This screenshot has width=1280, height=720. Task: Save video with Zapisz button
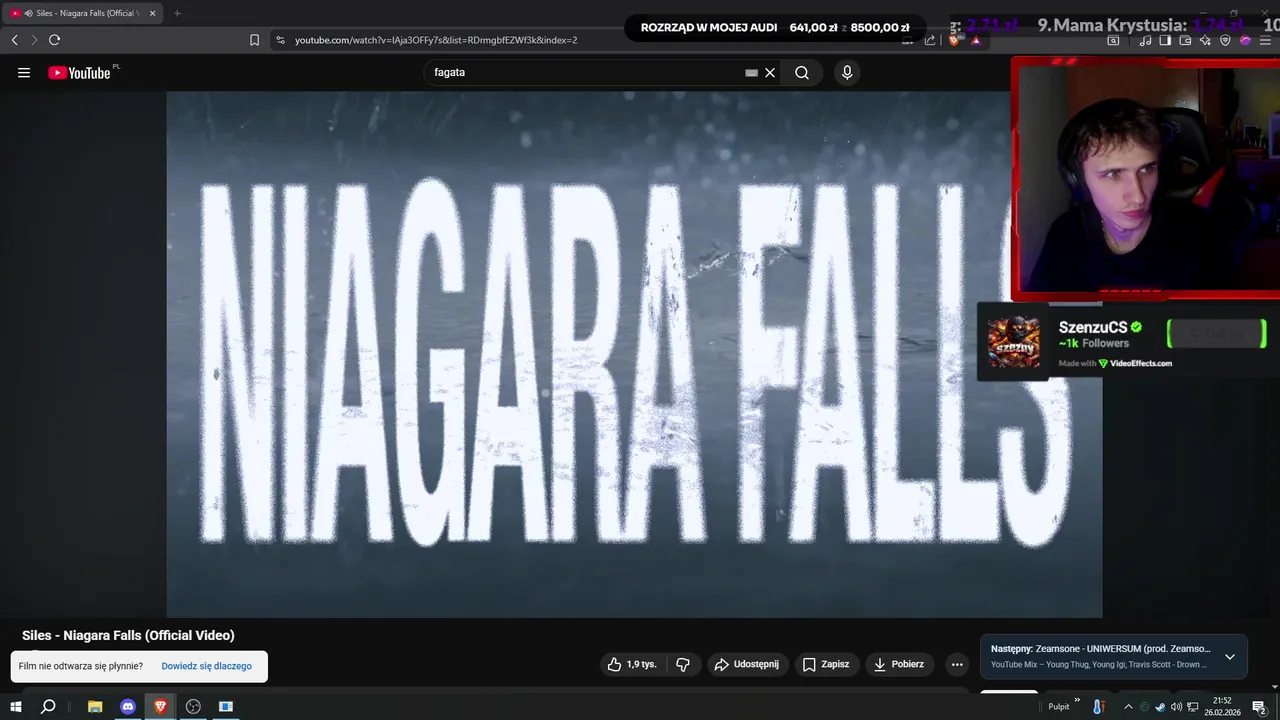click(827, 664)
